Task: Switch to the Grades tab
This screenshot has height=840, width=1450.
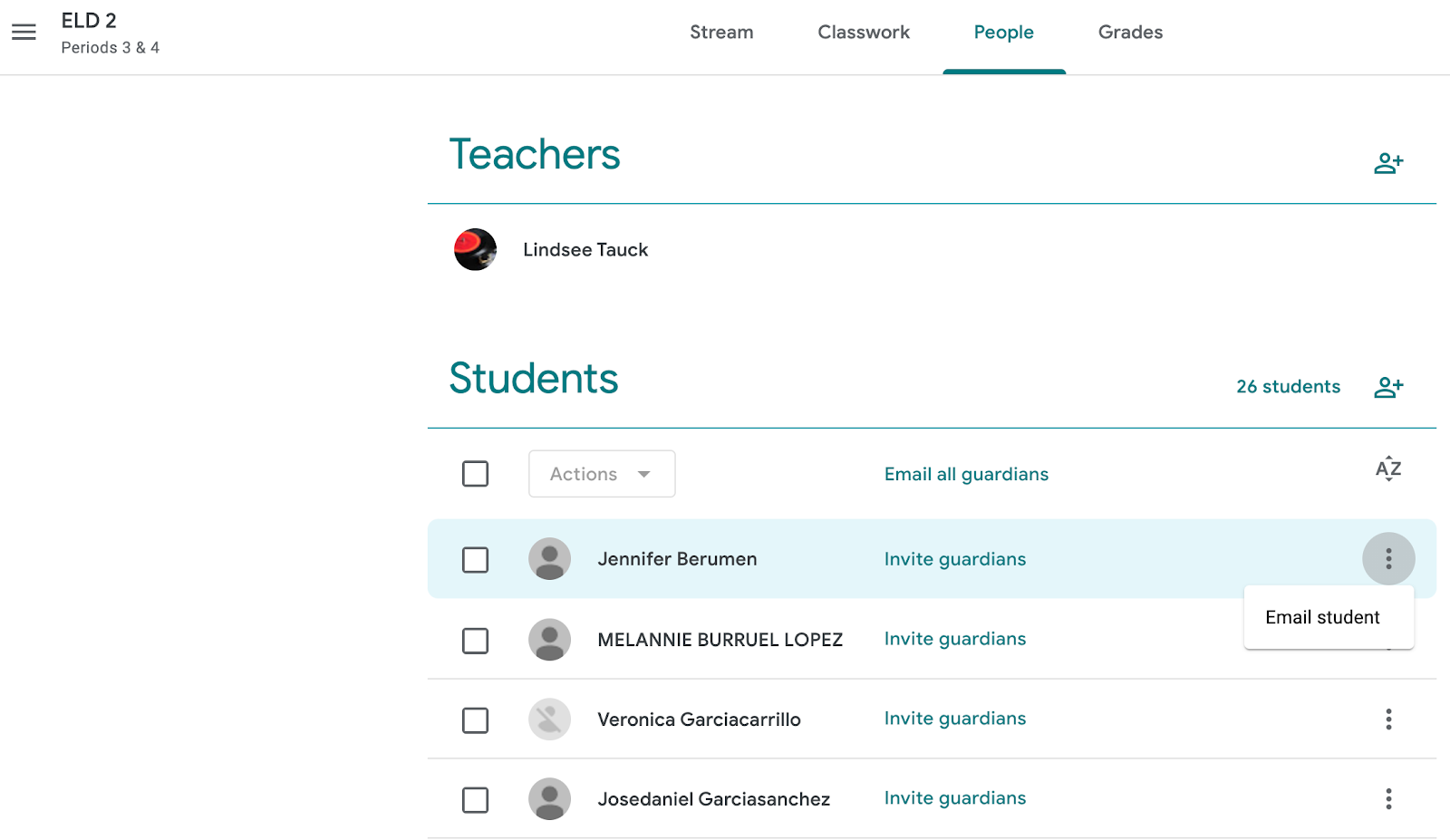Action: pos(1129,32)
